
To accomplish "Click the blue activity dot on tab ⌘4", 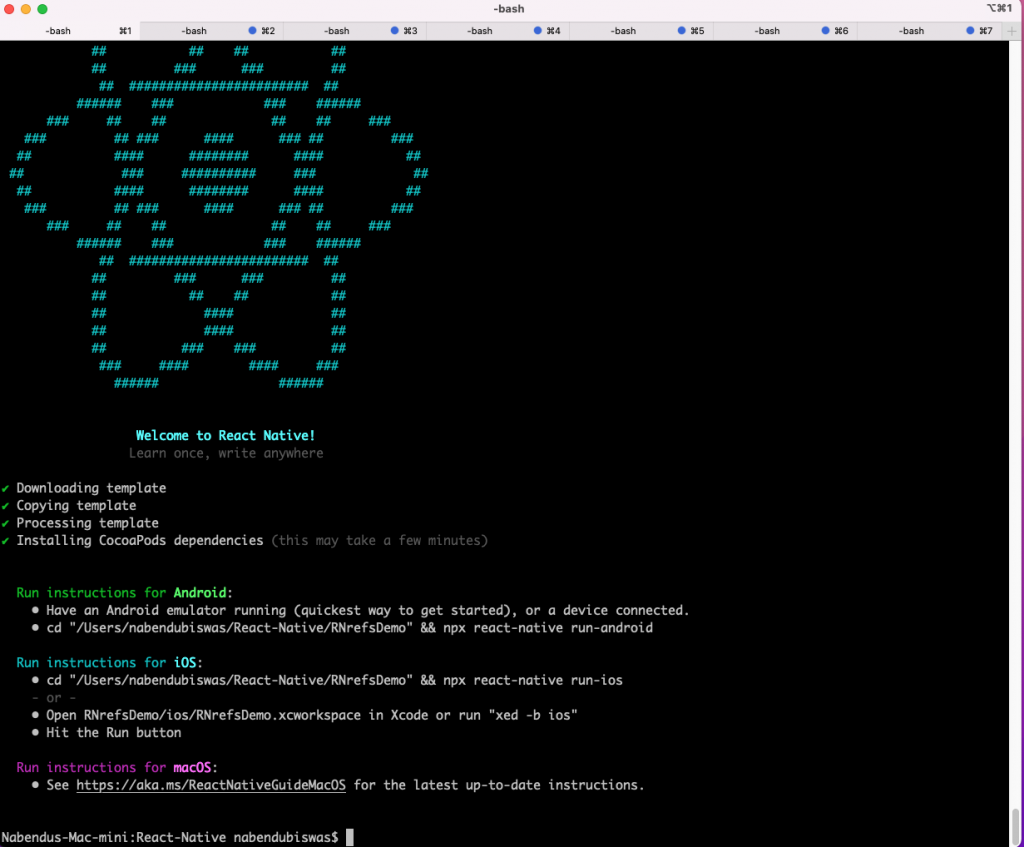I will [537, 31].
